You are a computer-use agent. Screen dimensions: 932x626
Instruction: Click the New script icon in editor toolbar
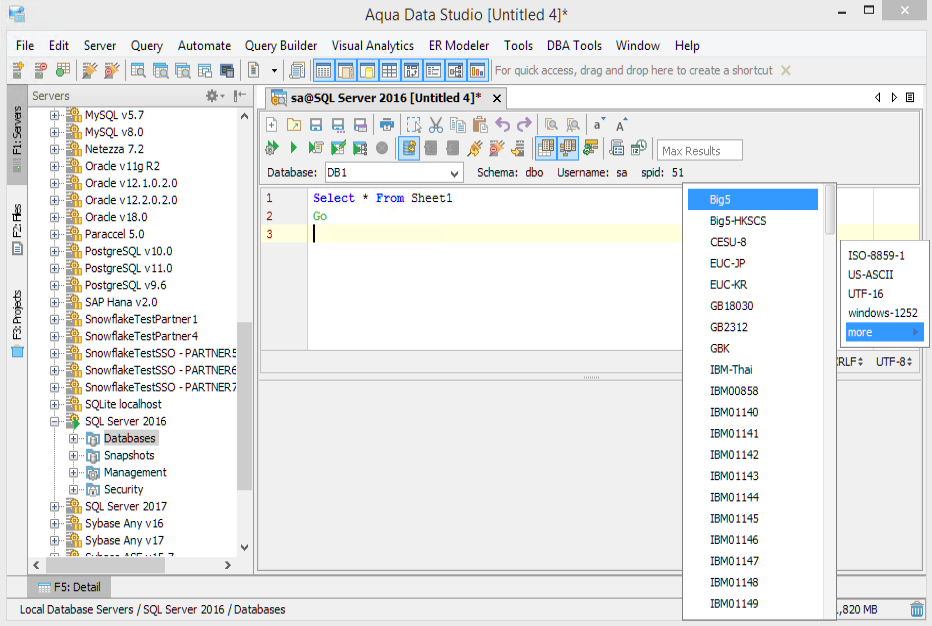pos(271,125)
